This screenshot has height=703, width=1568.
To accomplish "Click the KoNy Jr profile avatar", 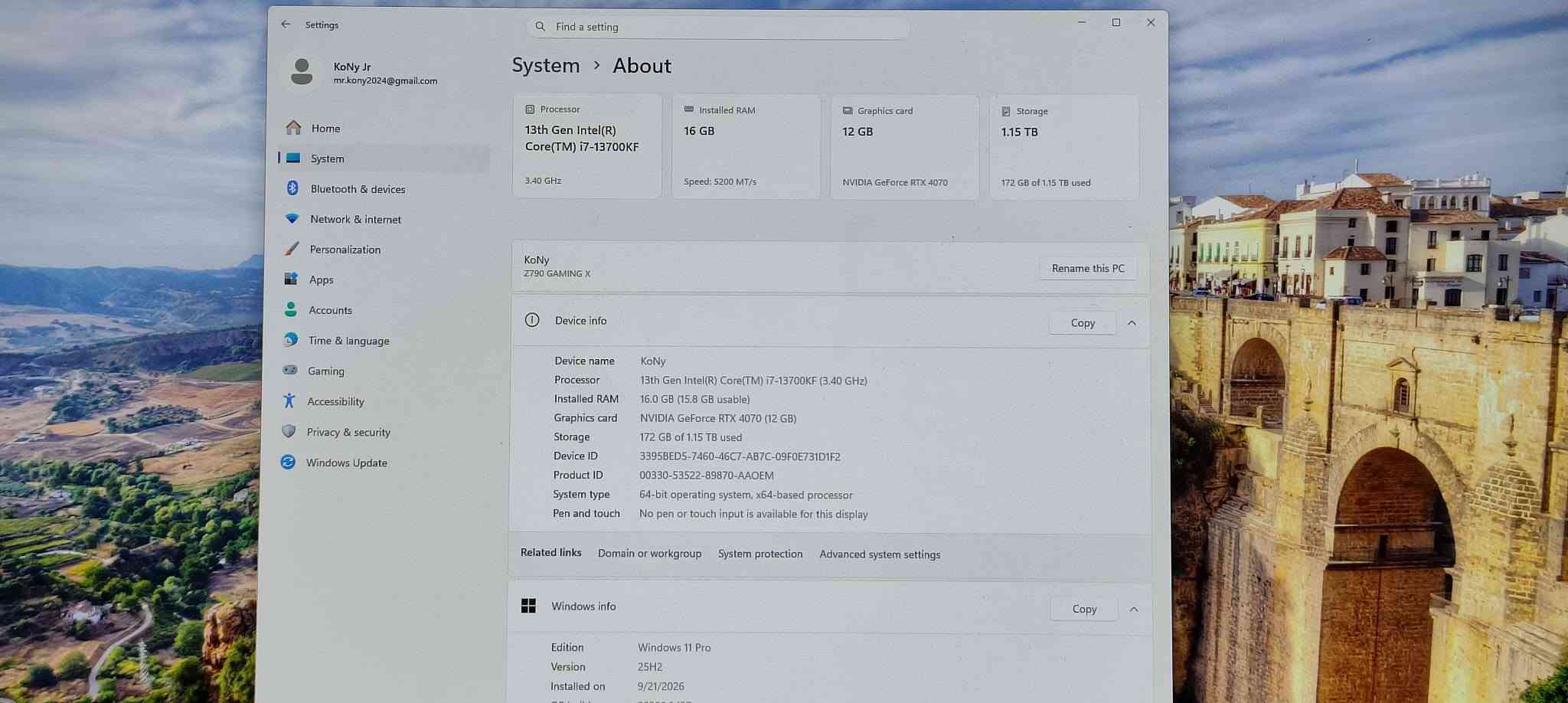I will point(302,72).
